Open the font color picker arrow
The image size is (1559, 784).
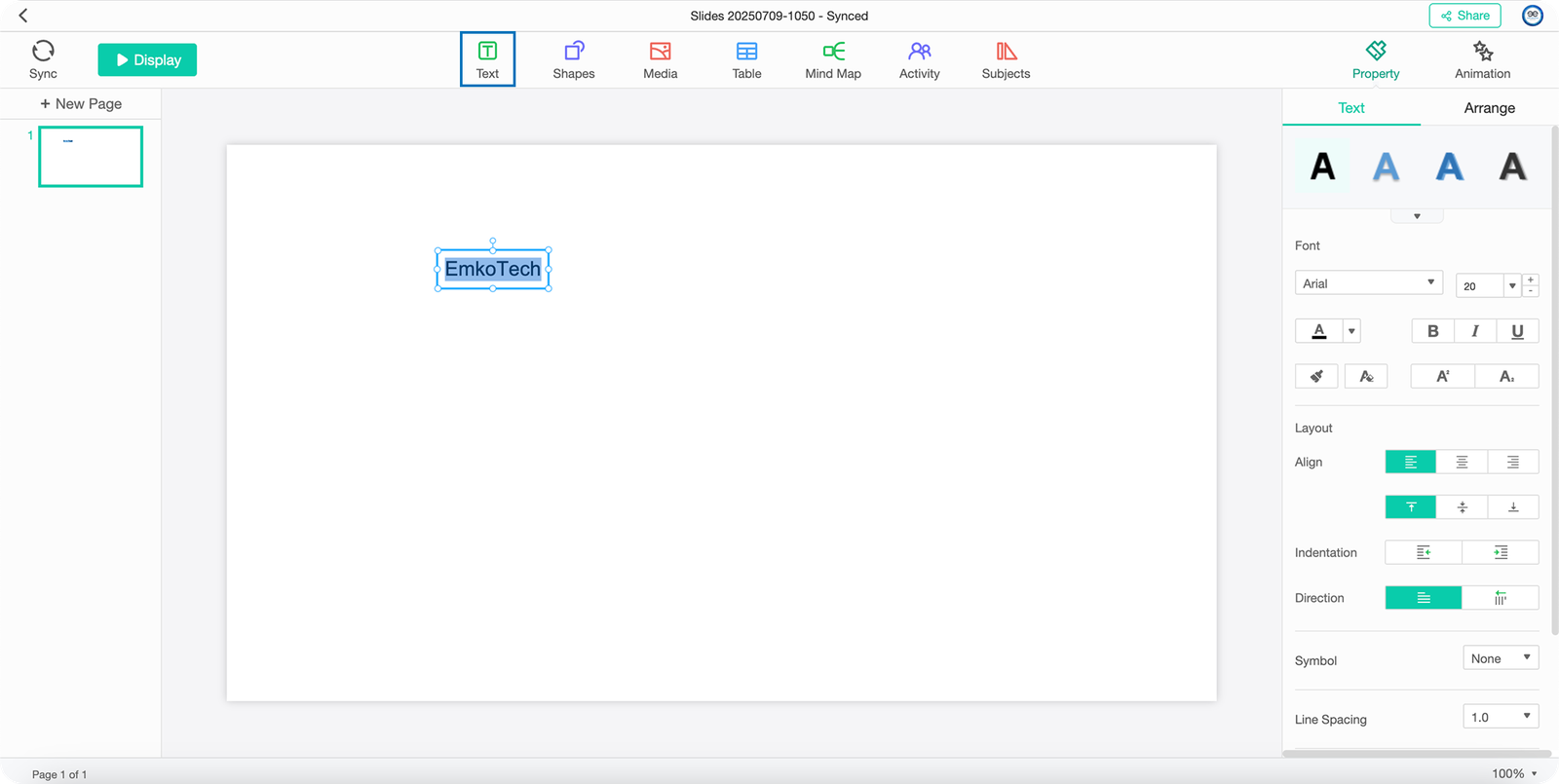pyautogui.click(x=1351, y=331)
